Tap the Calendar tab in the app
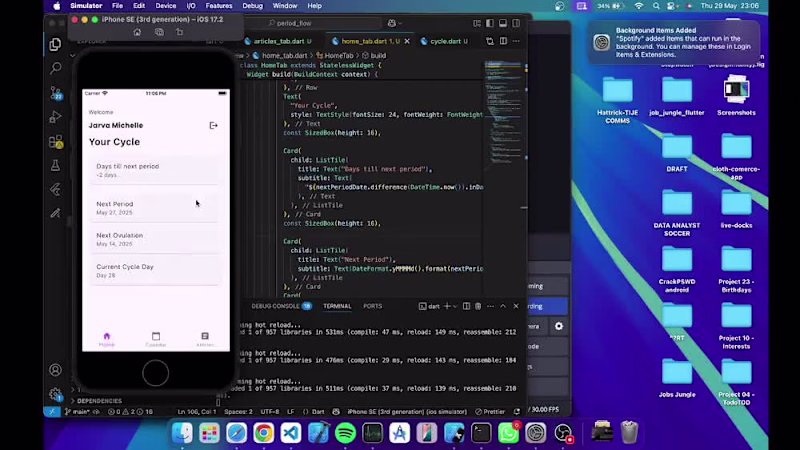The image size is (800, 450). [156, 339]
